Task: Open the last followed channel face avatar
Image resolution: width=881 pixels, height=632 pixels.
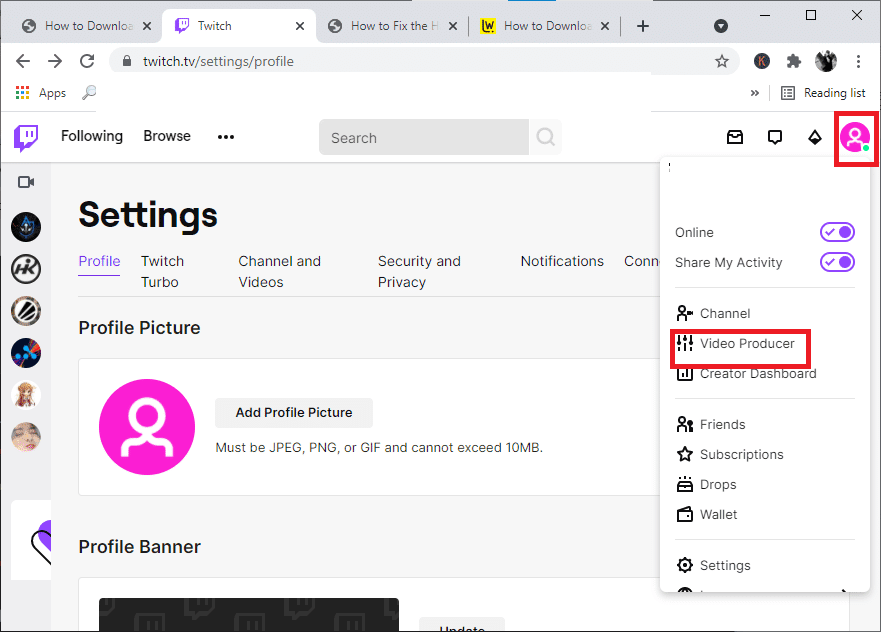Action: (26, 437)
